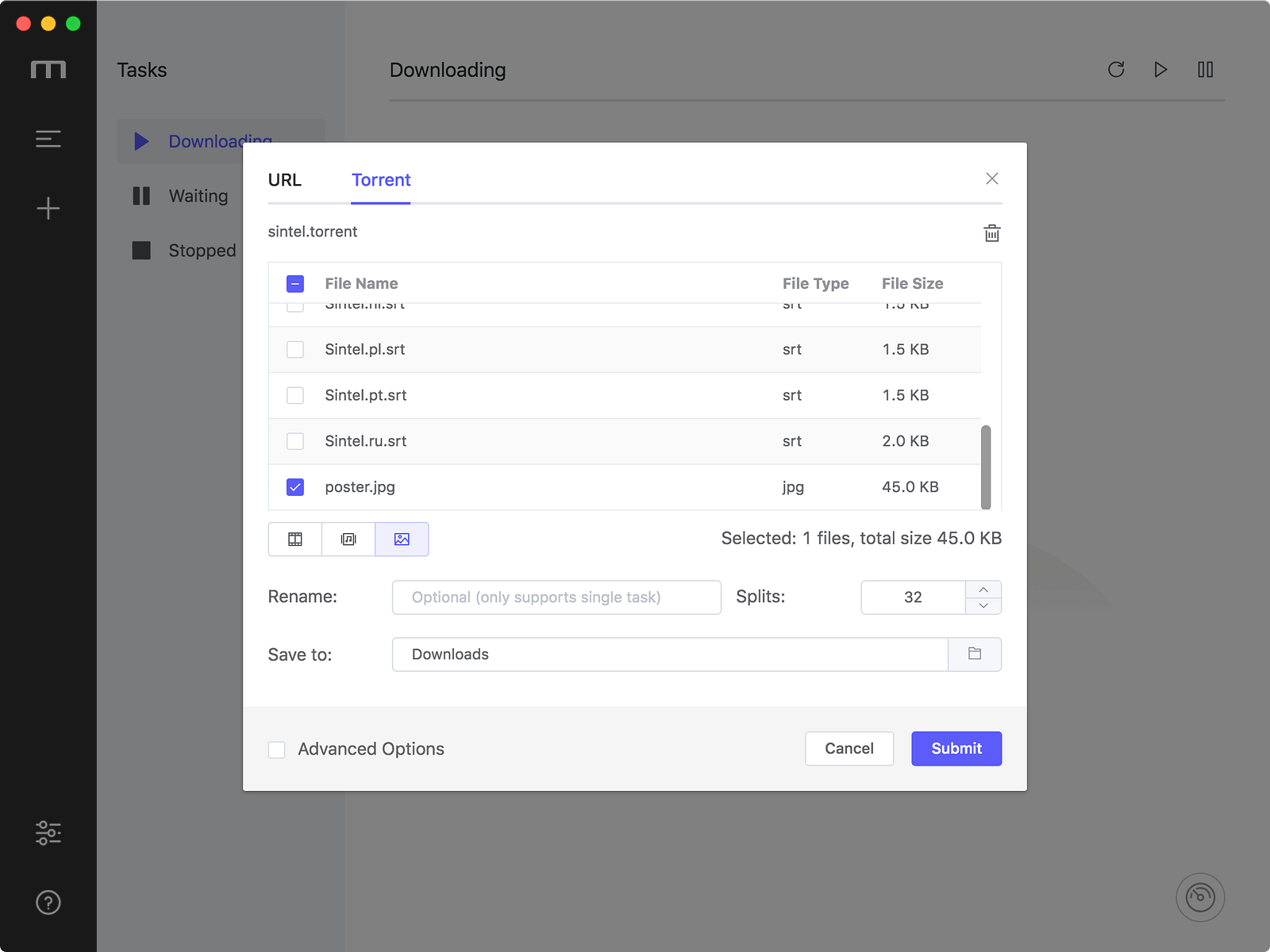
Task: Open the help question mark icon
Action: coord(48,902)
